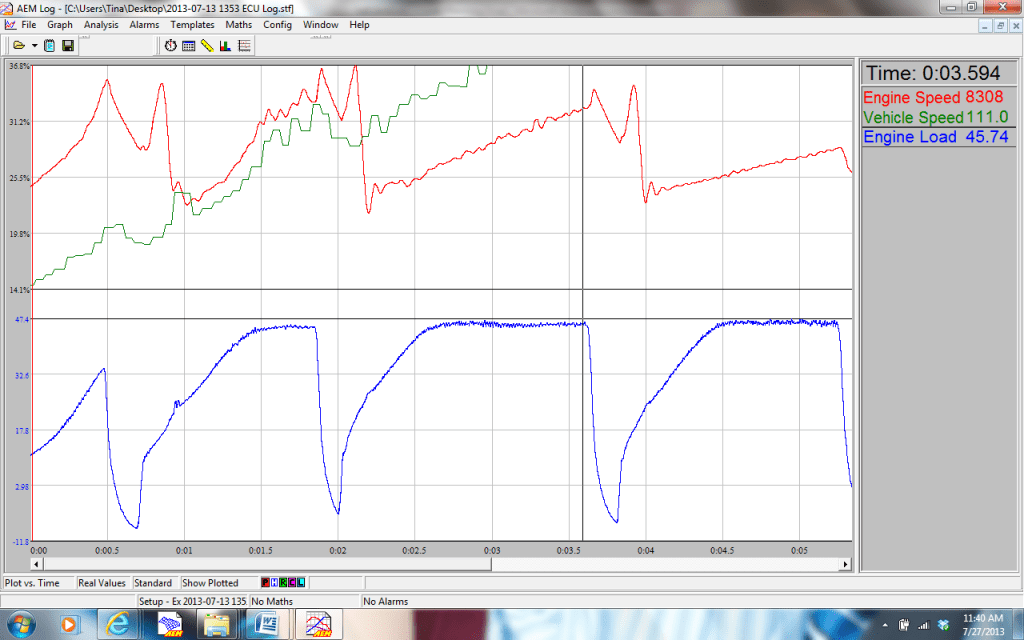Screen dimensions: 1024x640
Task: Click the Setup - Ex 2013-07-13 status cell
Action: [x=191, y=601]
